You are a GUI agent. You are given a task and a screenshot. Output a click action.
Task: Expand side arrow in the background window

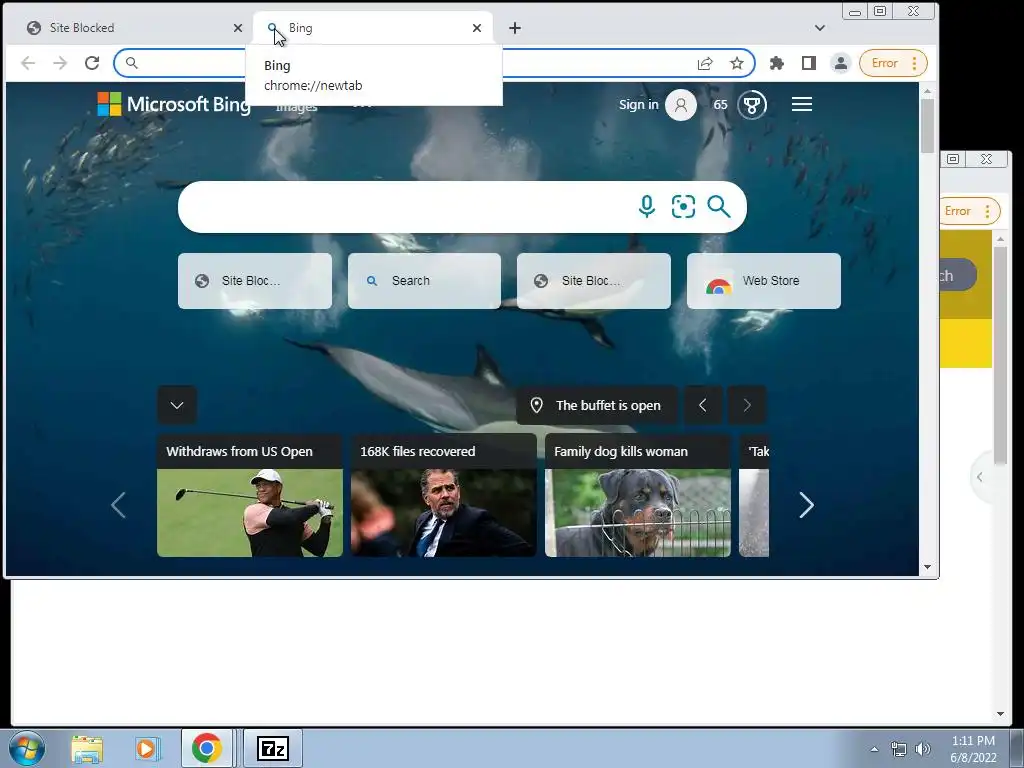980,477
